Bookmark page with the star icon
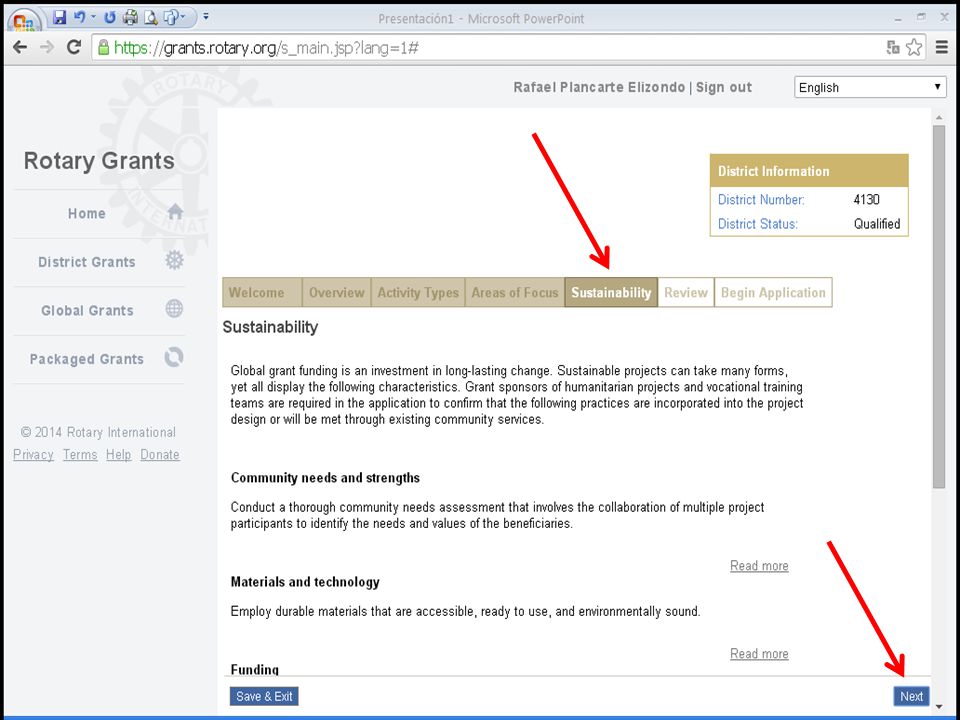Screen dimensions: 960x720 (914, 47)
